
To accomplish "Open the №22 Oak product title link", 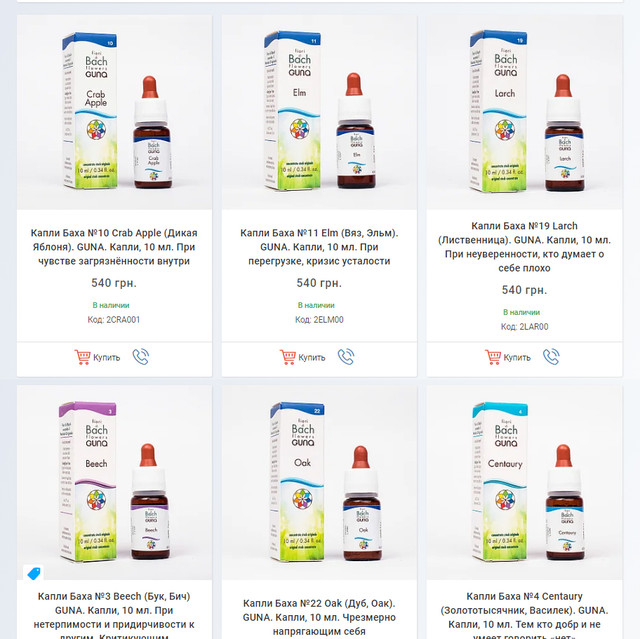I will pyautogui.click(x=319, y=617).
